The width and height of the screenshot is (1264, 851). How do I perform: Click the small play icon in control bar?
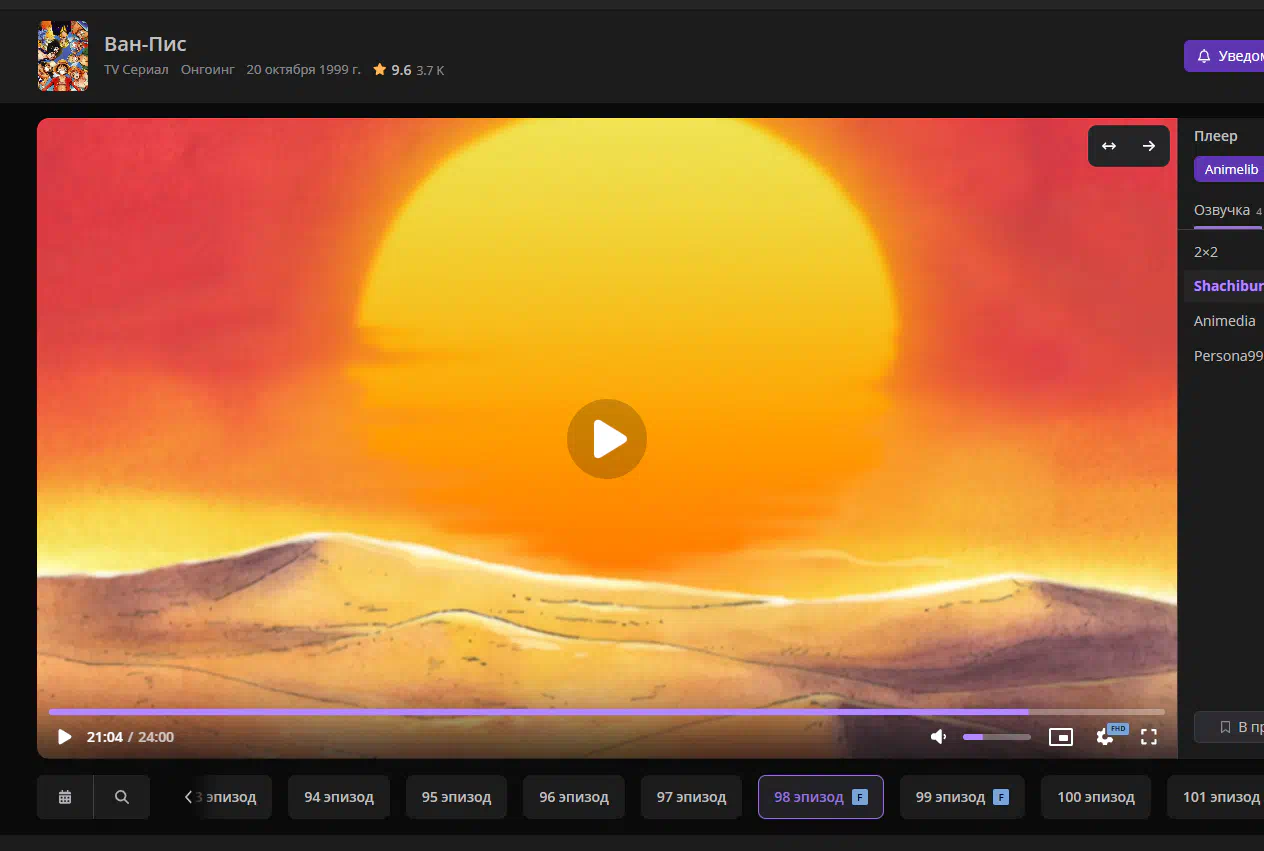[x=65, y=737]
